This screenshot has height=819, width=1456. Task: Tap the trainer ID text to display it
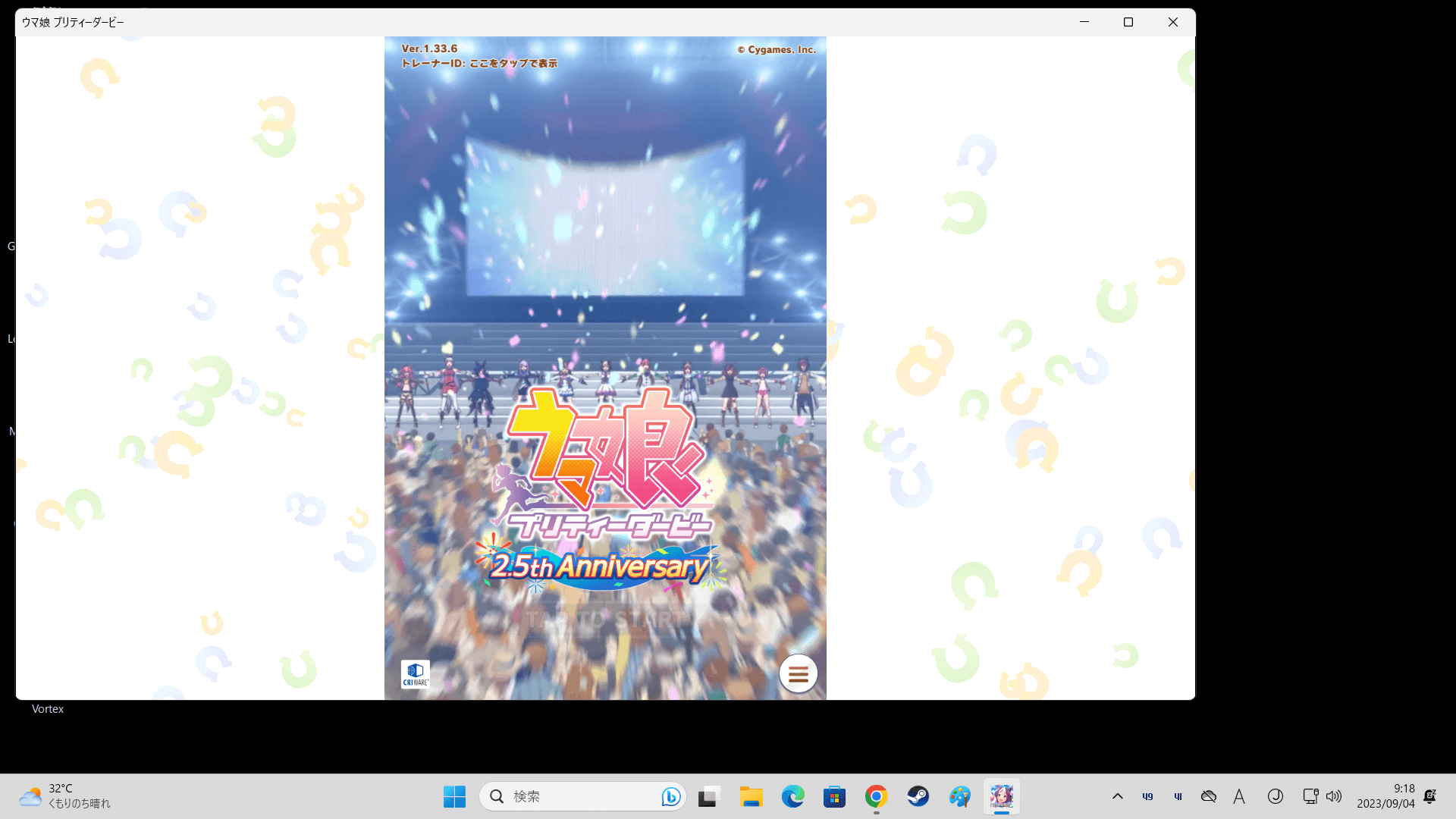[479, 64]
